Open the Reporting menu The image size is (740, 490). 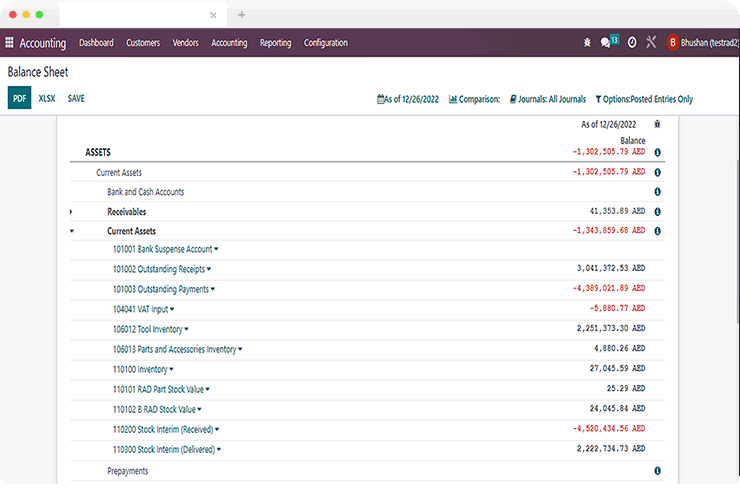(276, 42)
